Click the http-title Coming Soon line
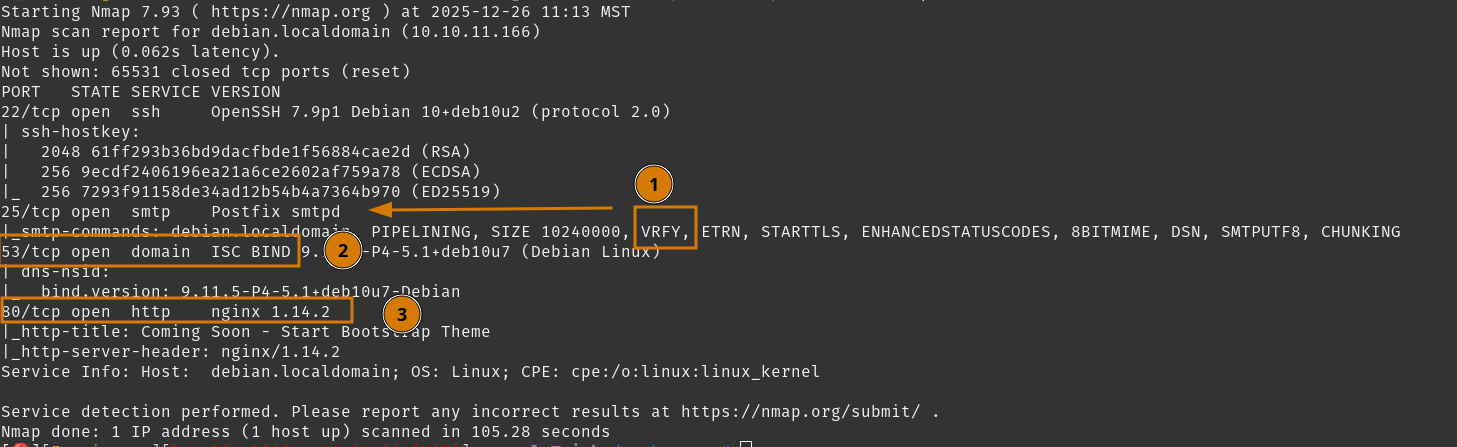The height and width of the screenshot is (447, 1457). tap(246, 332)
